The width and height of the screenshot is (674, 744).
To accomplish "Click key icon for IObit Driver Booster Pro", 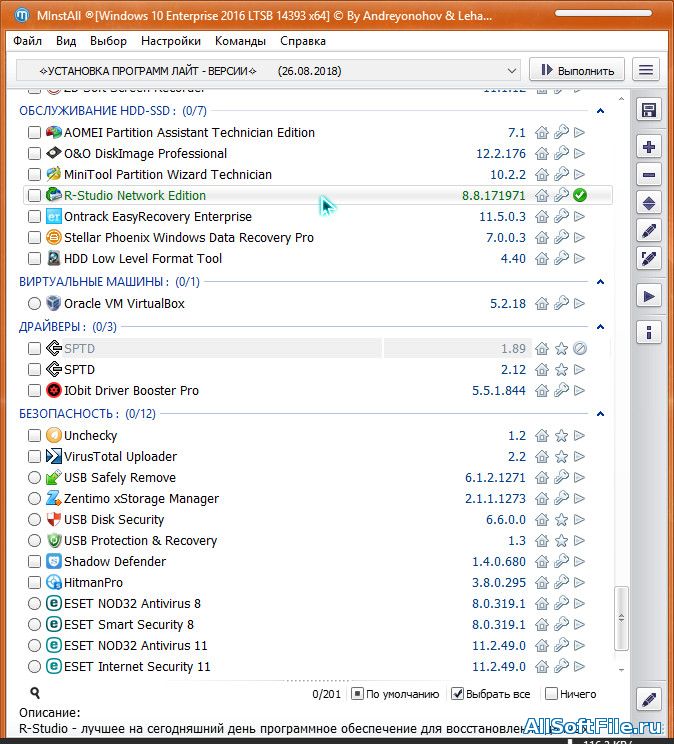I will tap(561, 390).
